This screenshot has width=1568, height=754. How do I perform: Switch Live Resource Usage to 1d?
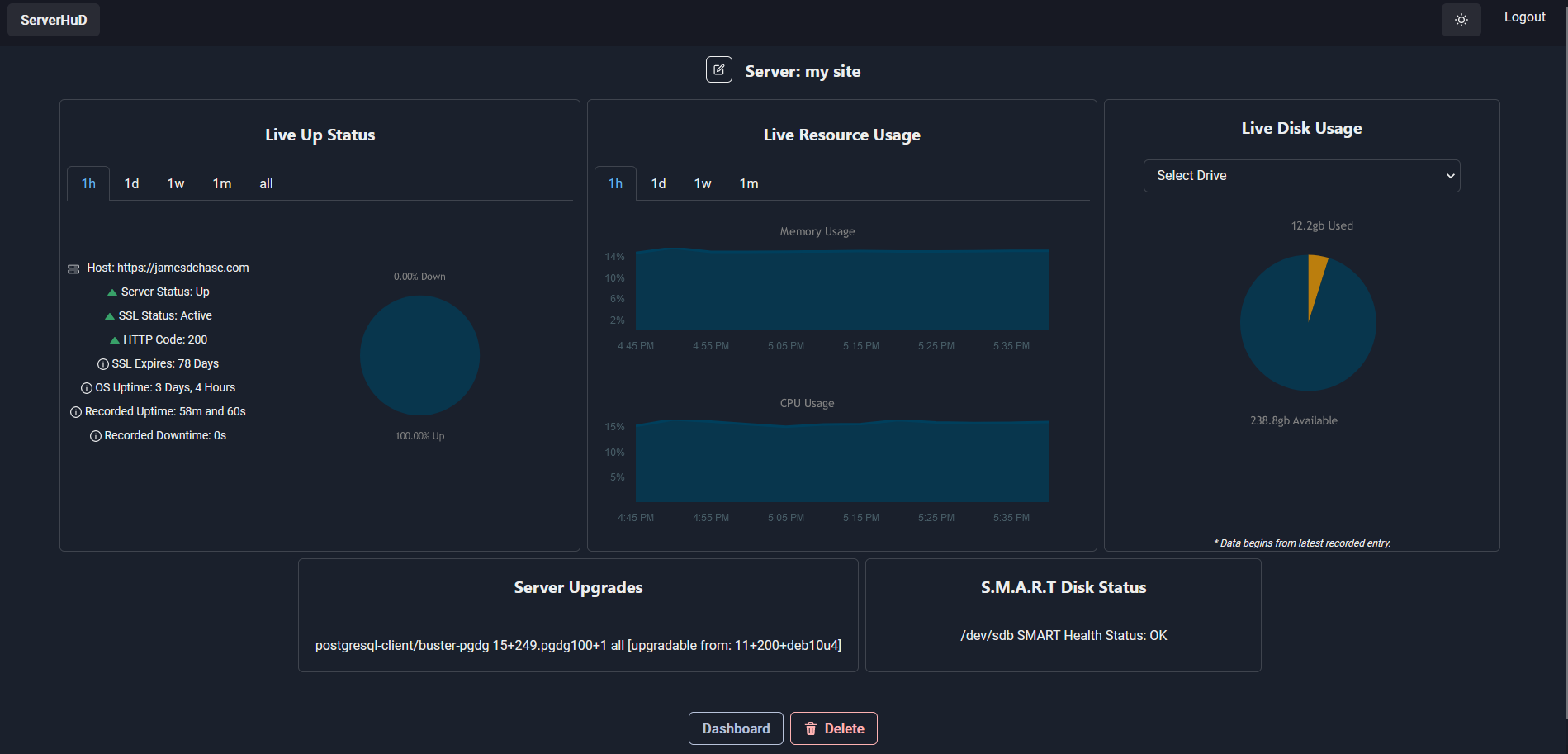pyautogui.click(x=658, y=183)
